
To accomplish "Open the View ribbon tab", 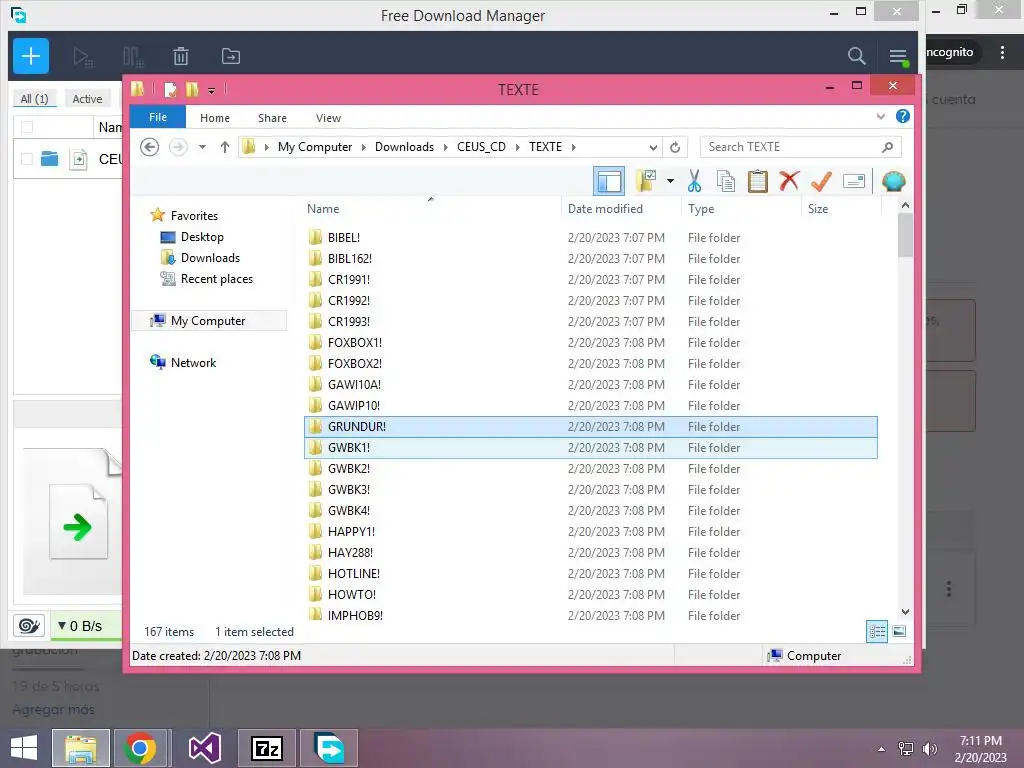I will [328, 118].
